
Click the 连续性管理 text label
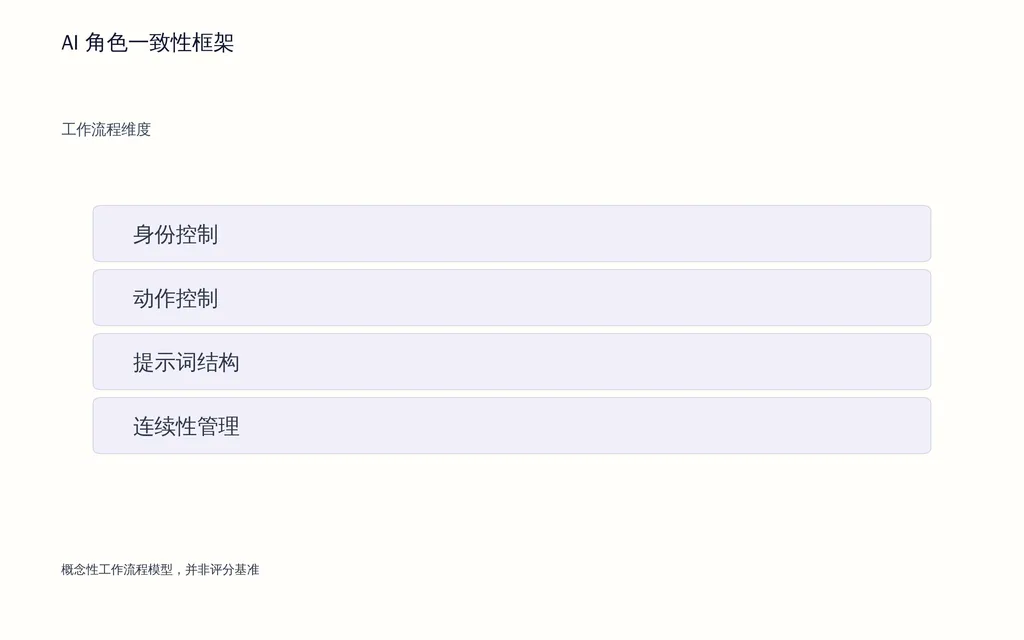[186, 426]
